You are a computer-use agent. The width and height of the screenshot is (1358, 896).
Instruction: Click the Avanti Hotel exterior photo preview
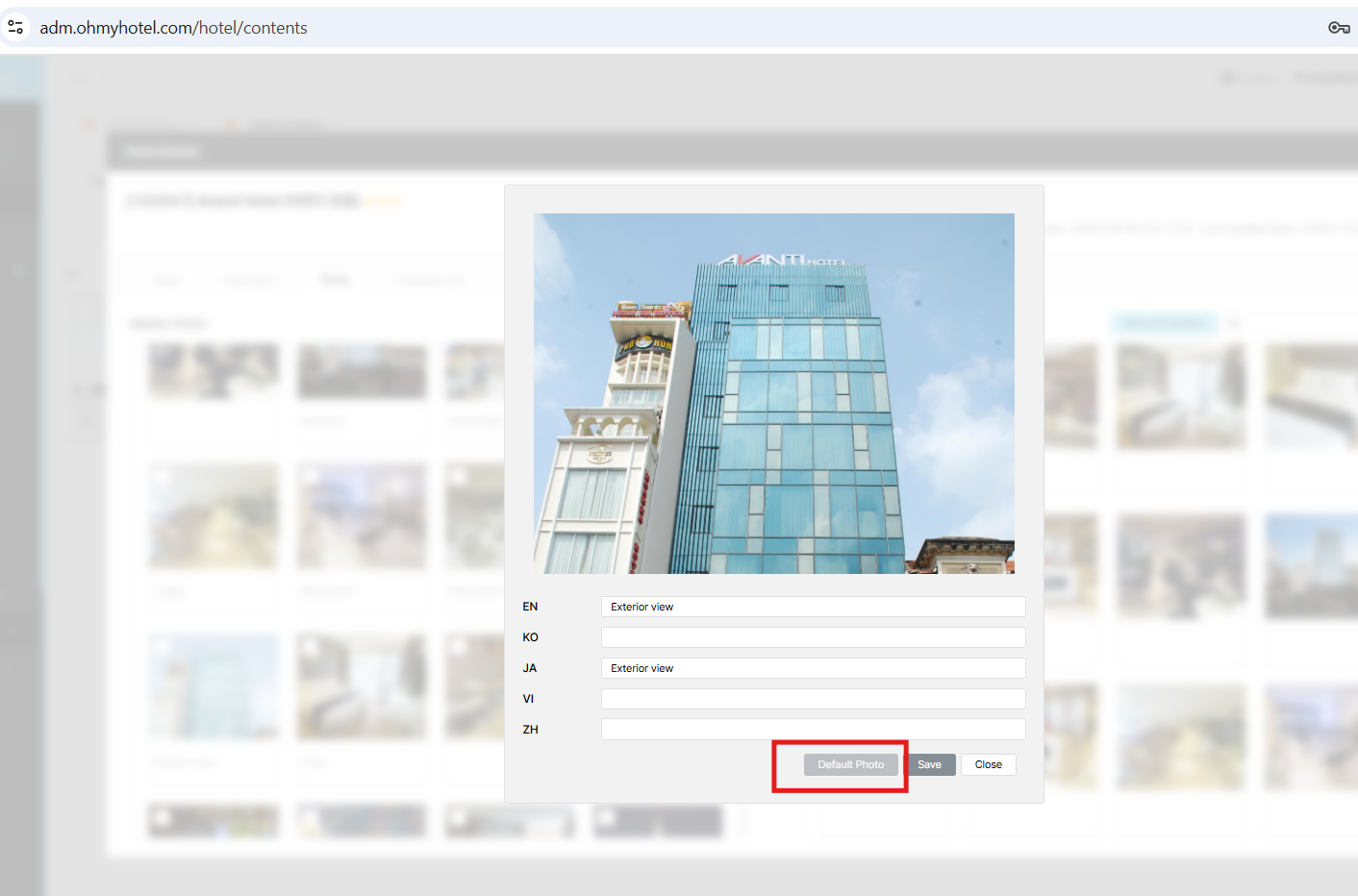[774, 393]
